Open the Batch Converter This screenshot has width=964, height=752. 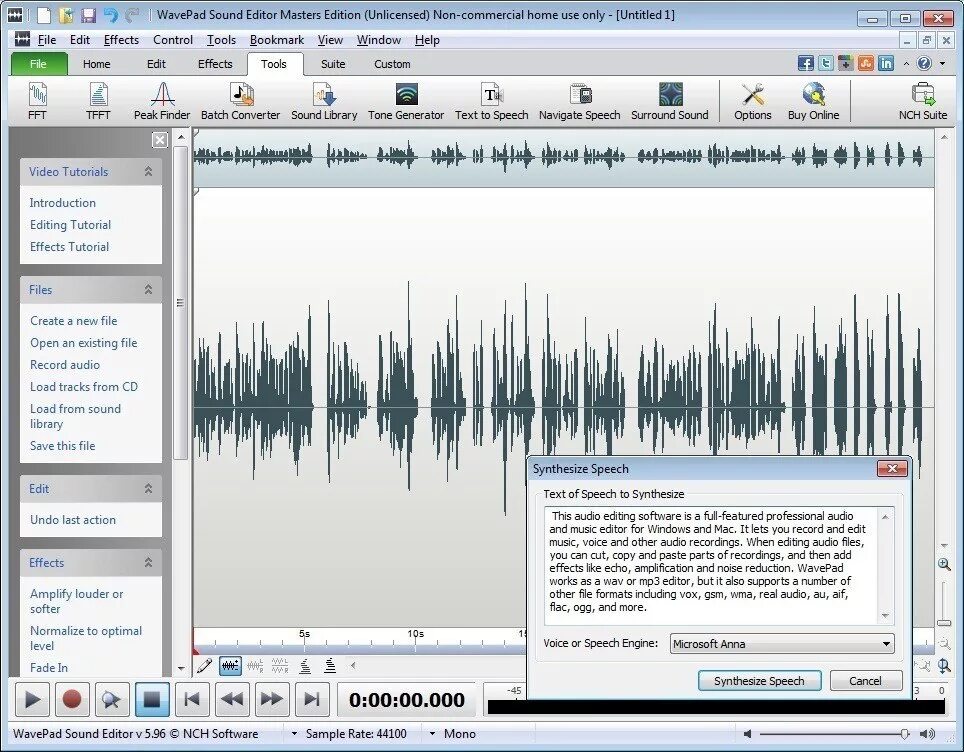click(x=240, y=101)
